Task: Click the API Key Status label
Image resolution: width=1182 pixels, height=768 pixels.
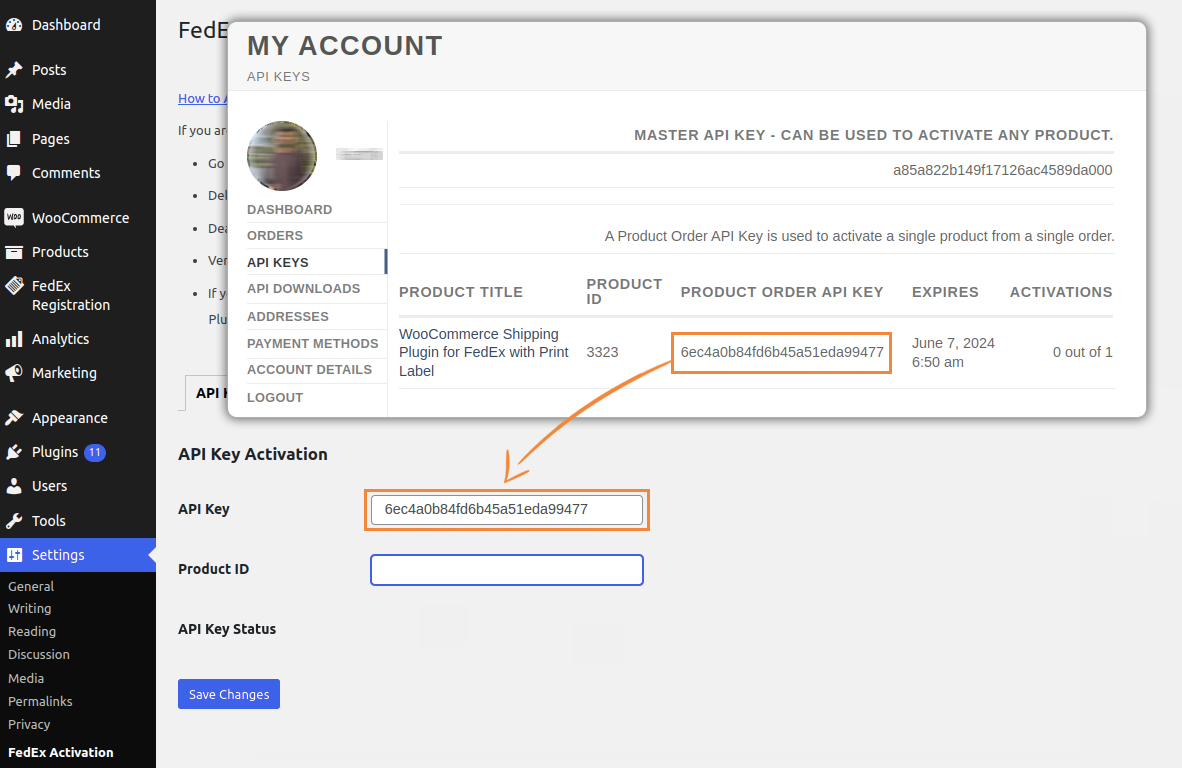Action: tap(227, 629)
